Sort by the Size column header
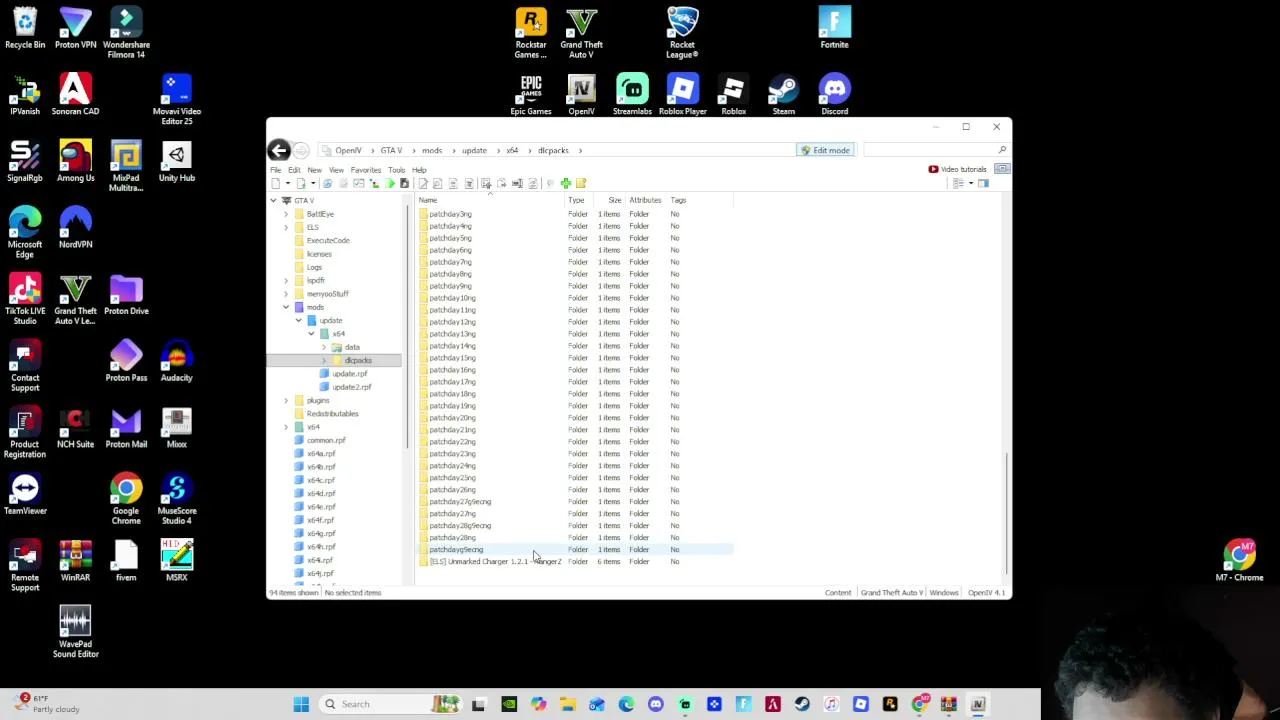This screenshot has height=720, width=1280. (614, 200)
